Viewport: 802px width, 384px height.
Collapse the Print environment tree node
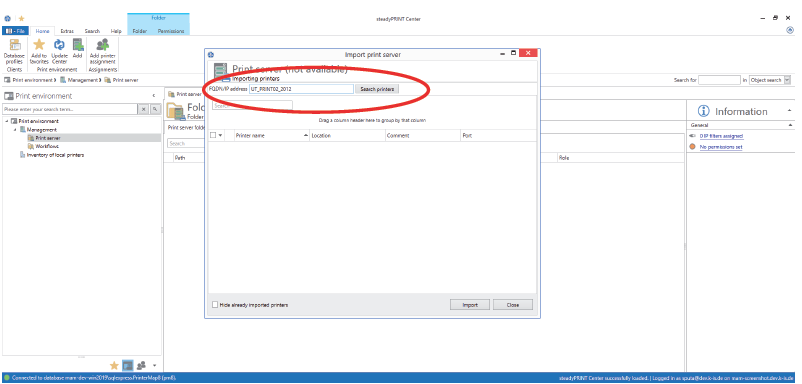(7, 121)
